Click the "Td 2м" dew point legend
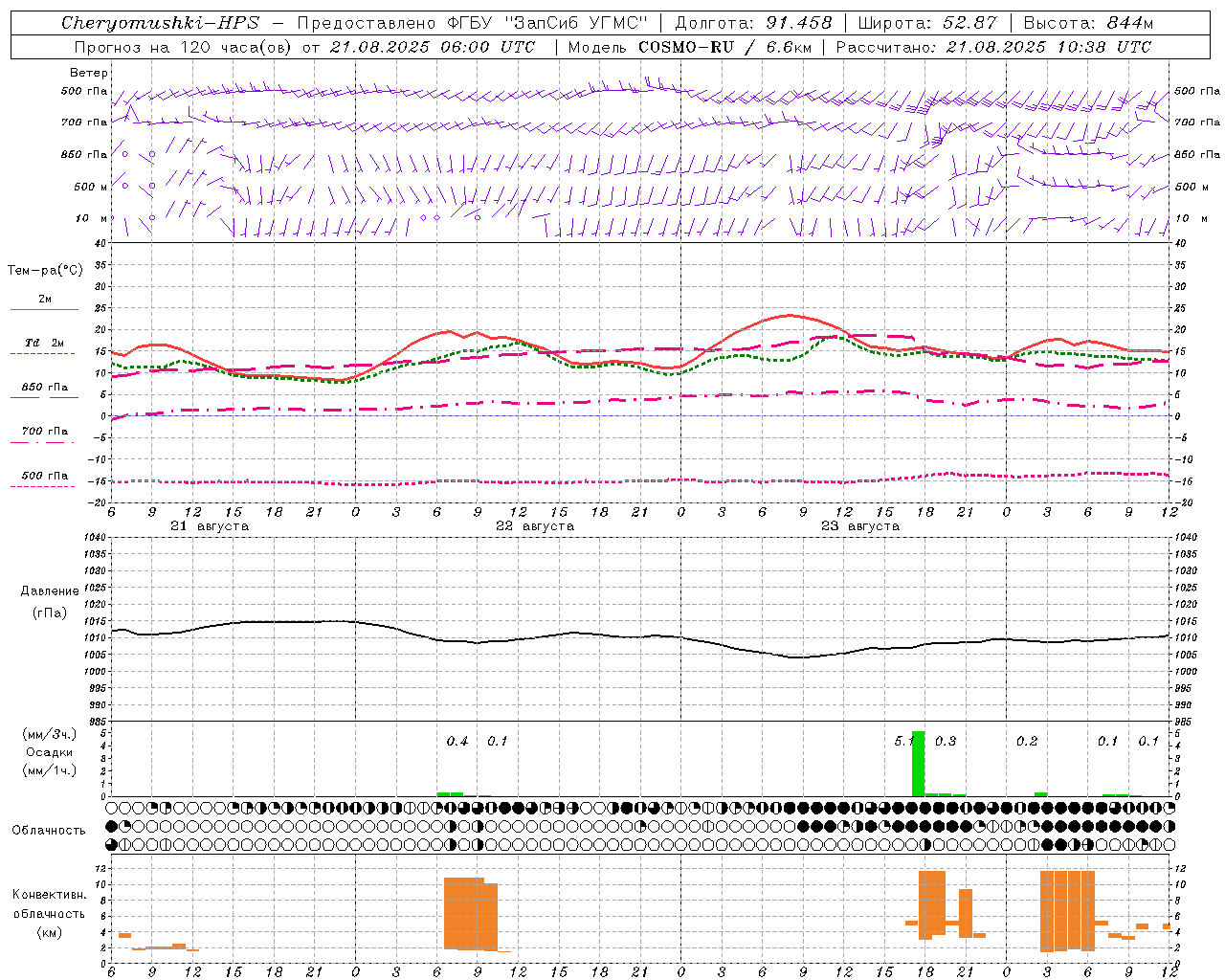Image resolution: width=1225 pixels, height=980 pixels. 45,343
